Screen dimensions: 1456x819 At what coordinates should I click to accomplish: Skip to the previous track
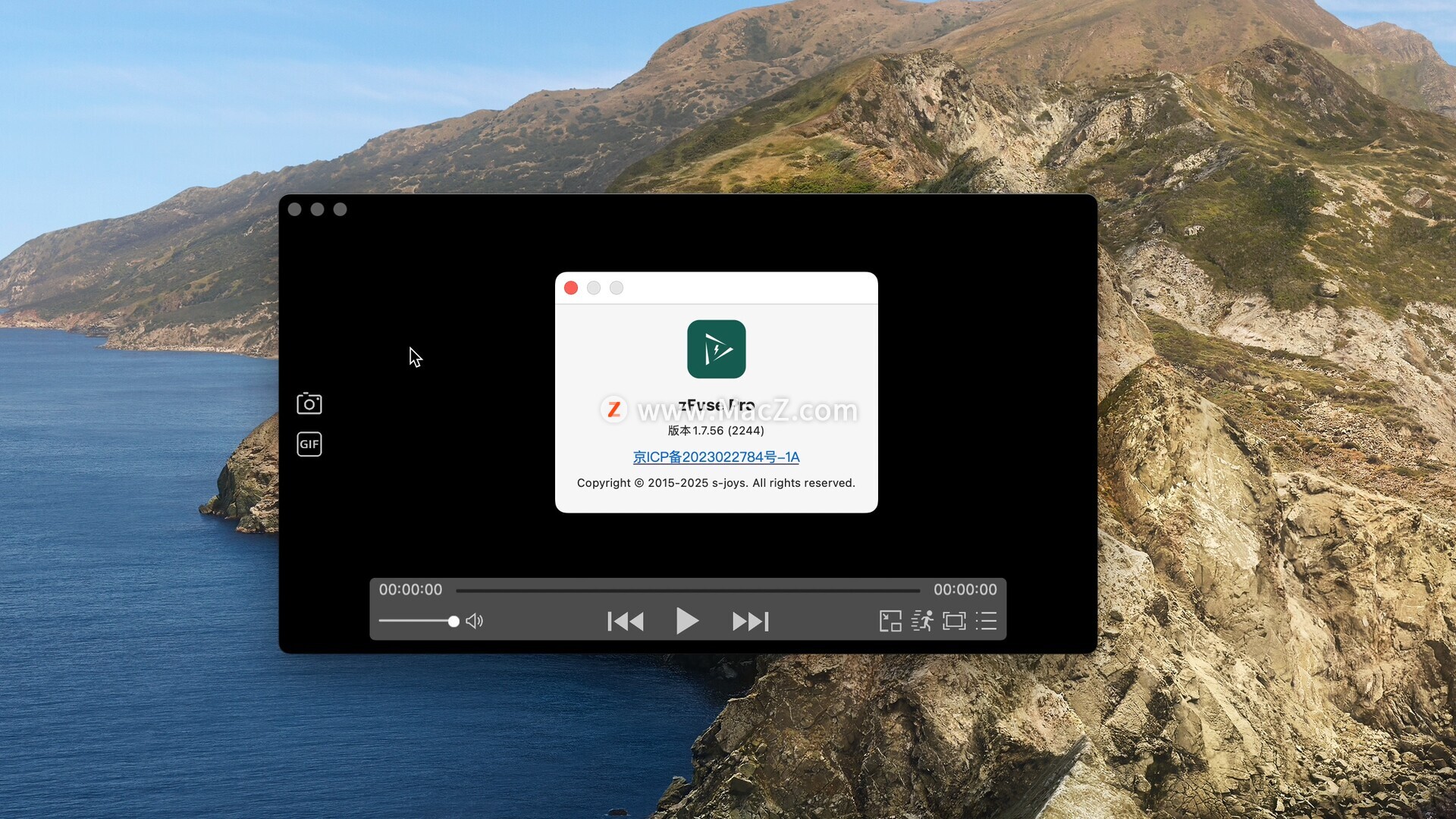point(626,622)
